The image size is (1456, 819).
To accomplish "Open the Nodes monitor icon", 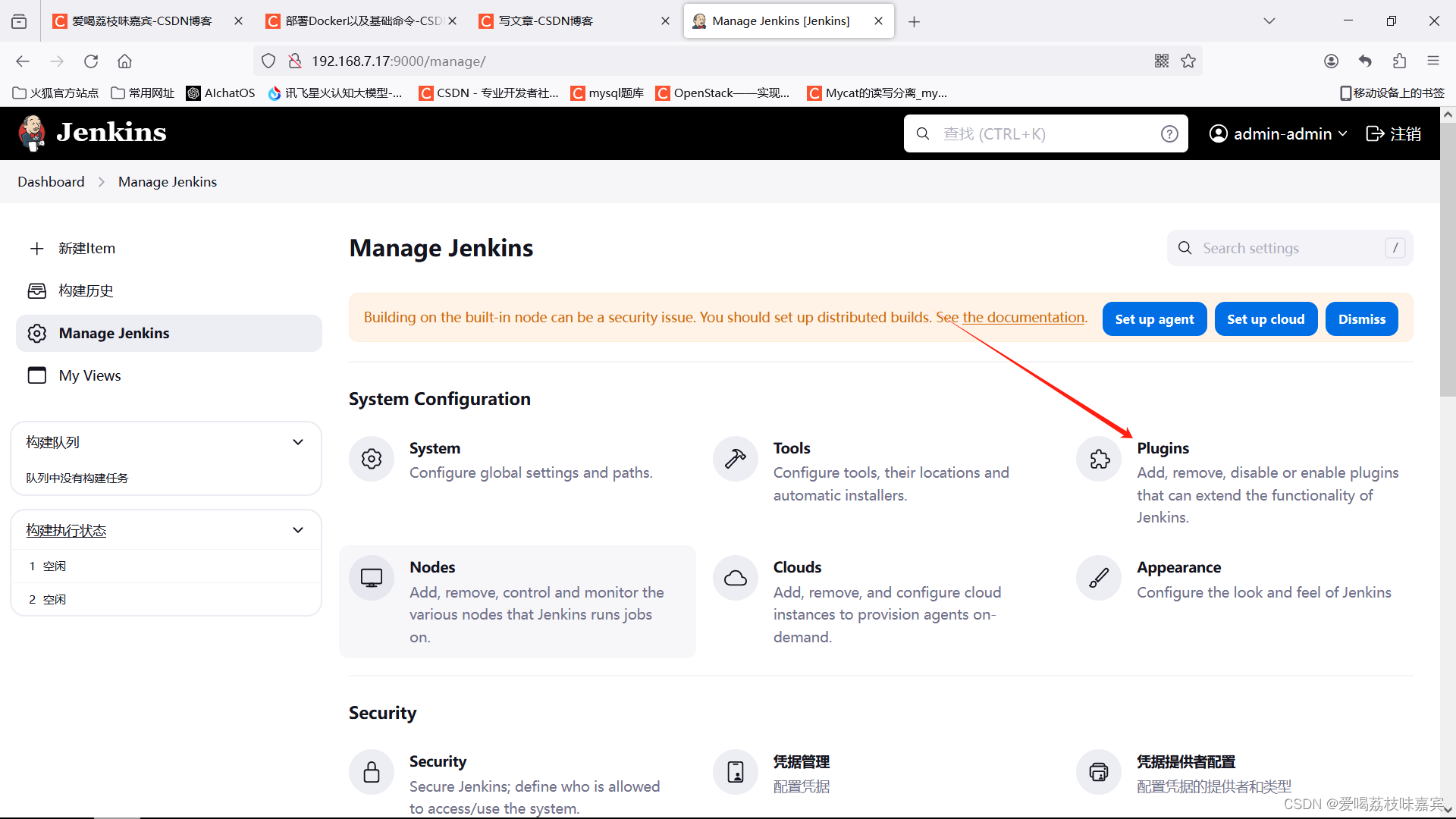I will [372, 578].
